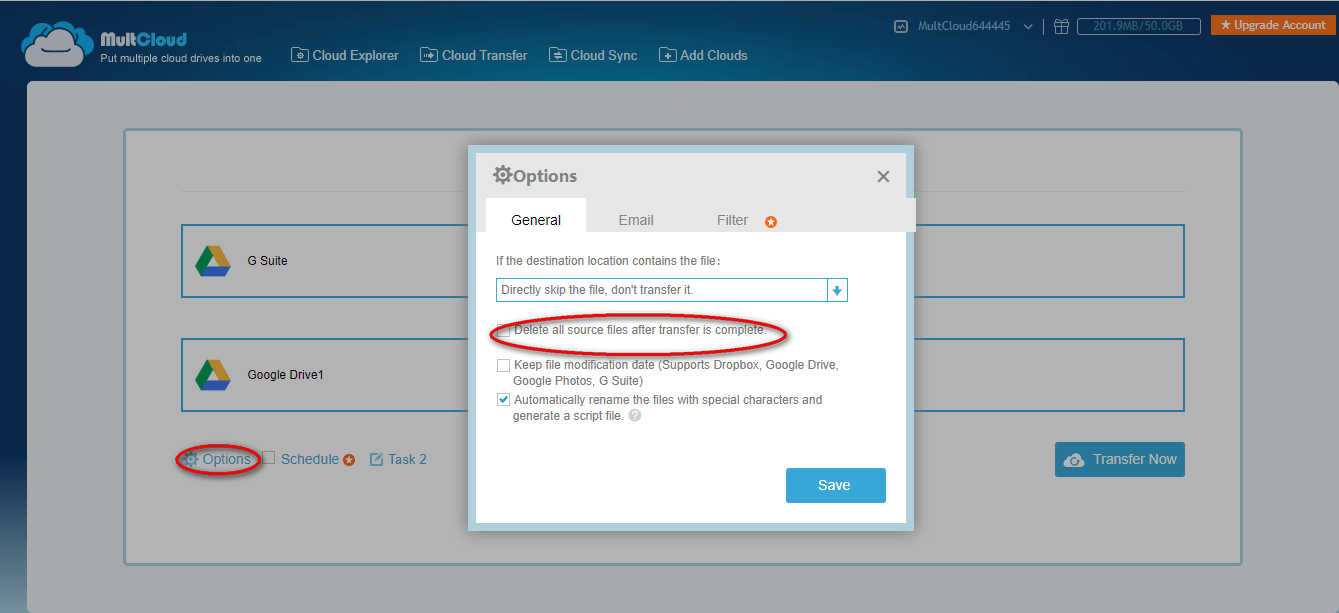Viewport: 1339px width, 613px height.
Task: Click the Google Drive icon for Google Drive1
Action: pos(213,375)
